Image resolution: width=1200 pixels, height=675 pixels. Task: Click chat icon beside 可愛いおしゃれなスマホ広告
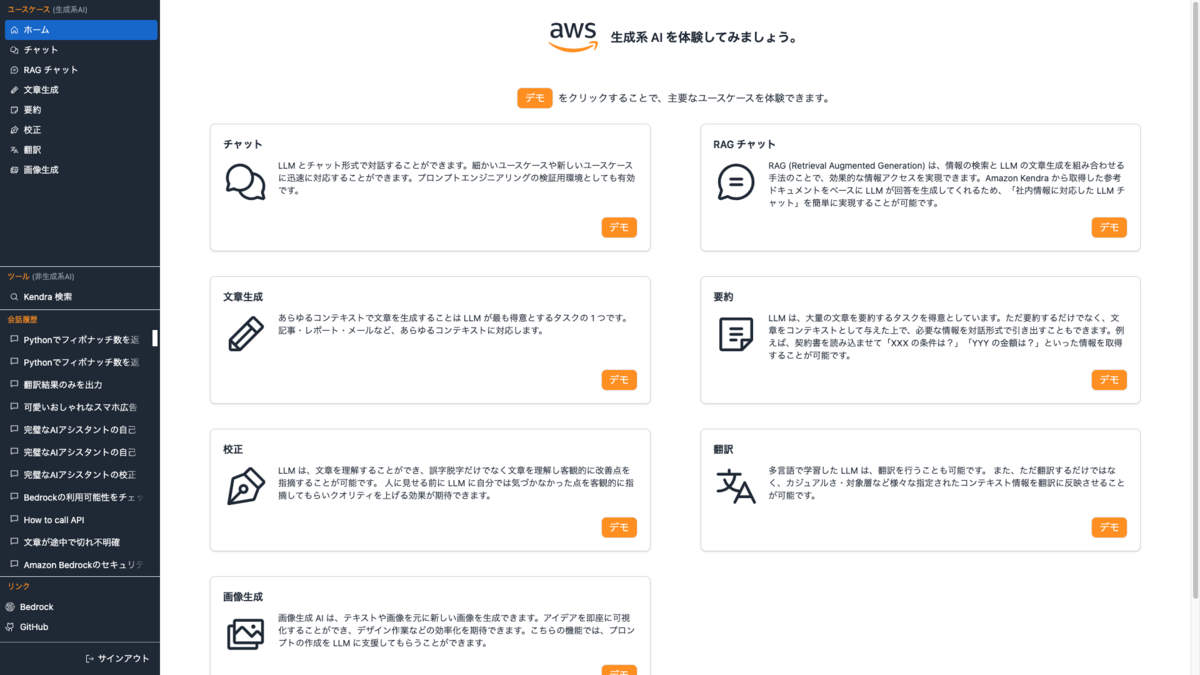(14, 407)
